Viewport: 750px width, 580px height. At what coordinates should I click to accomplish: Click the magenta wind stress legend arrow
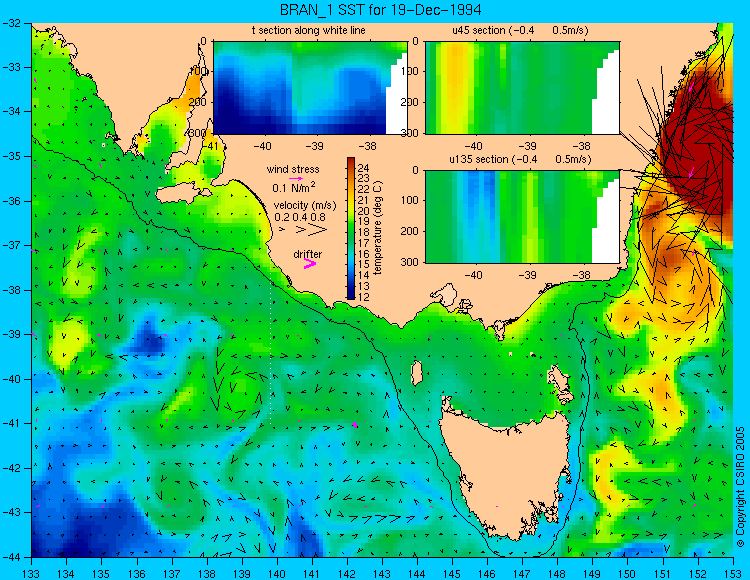pyautogui.click(x=296, y=178)
